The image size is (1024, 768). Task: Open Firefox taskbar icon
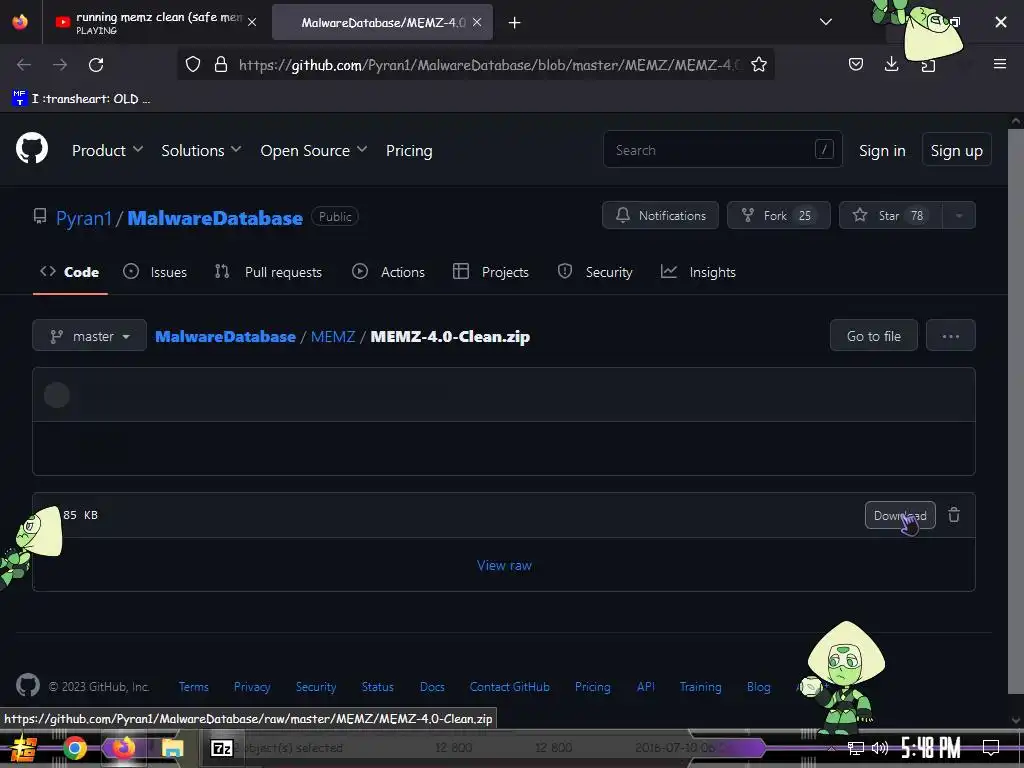pyautogui.click(x=123, y=748)
